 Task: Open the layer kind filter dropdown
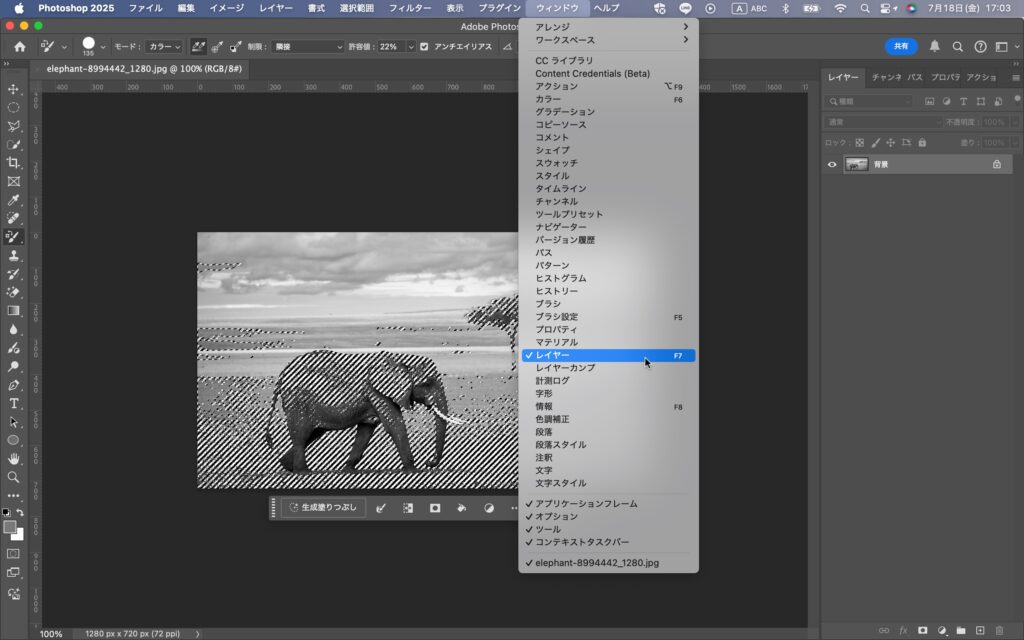coord(869,101)
